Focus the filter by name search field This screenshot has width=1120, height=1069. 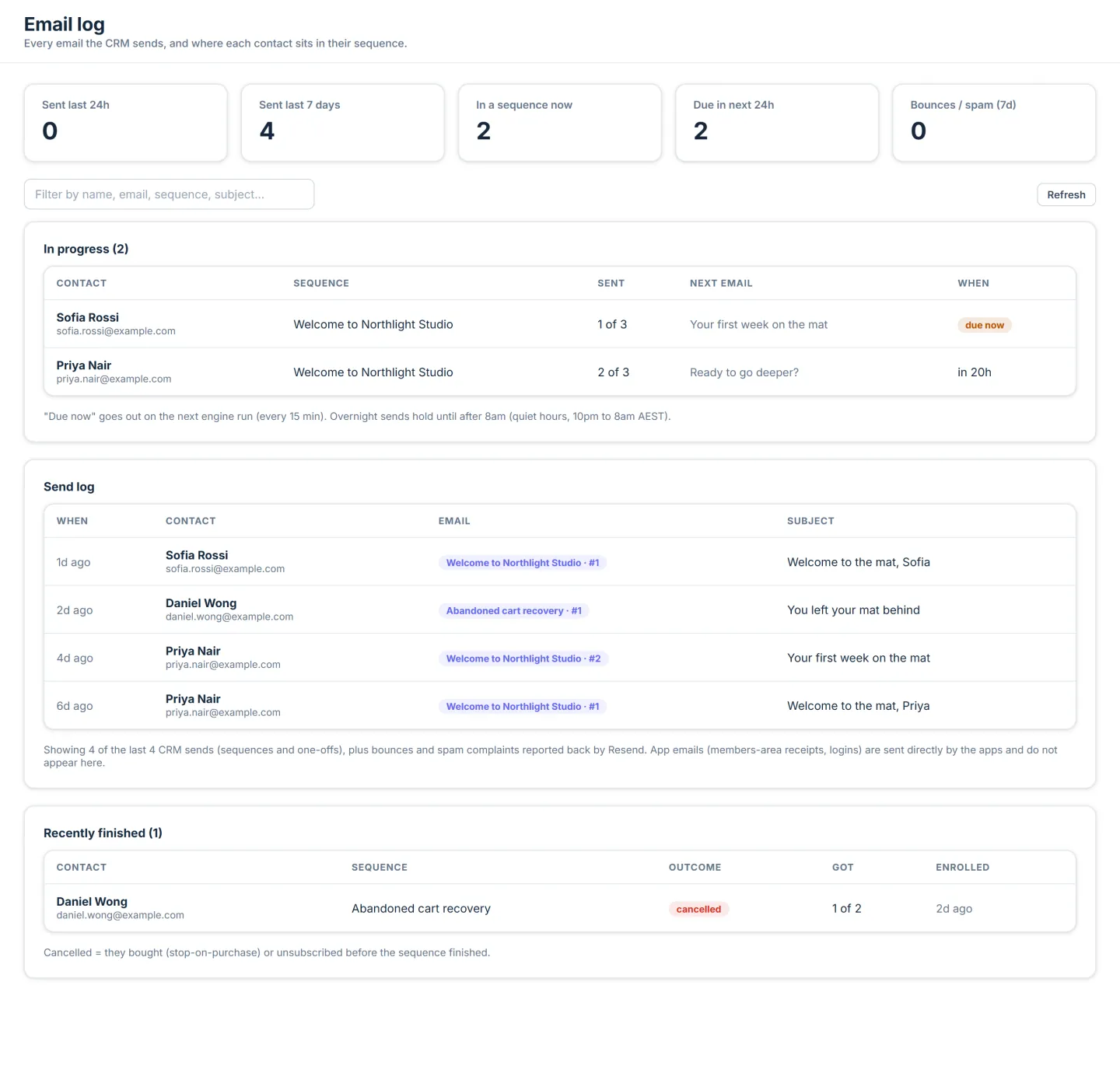tap(169, 194)
